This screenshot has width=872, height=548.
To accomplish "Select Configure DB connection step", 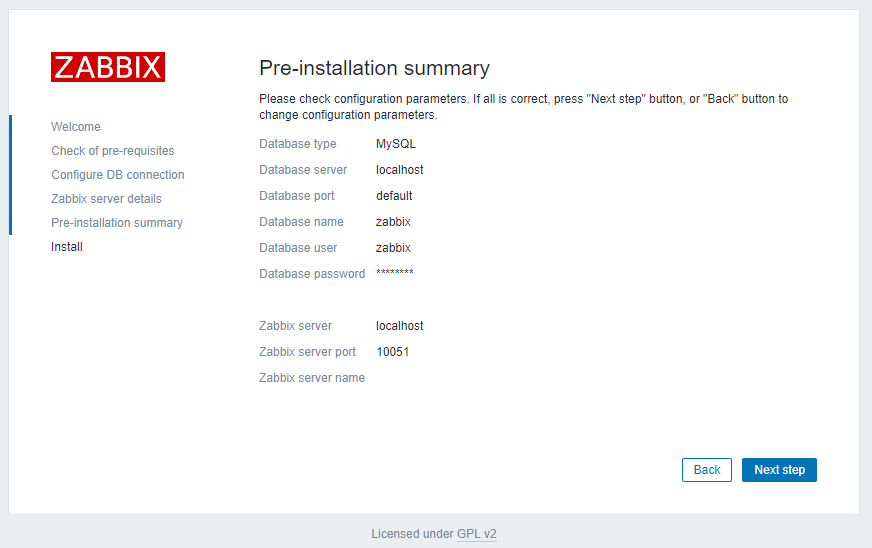I will coord(118,175).
